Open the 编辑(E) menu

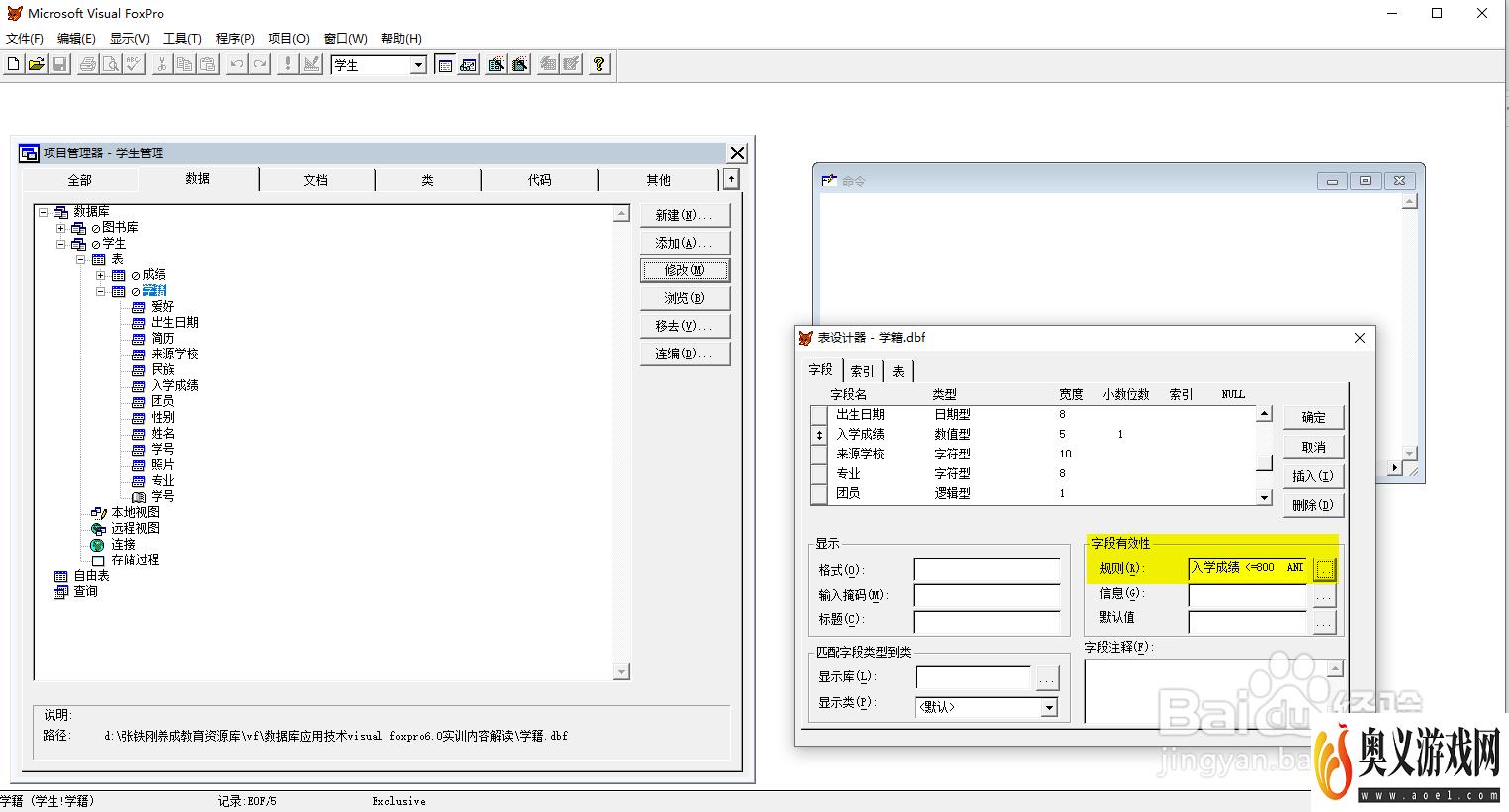[76, 38]
